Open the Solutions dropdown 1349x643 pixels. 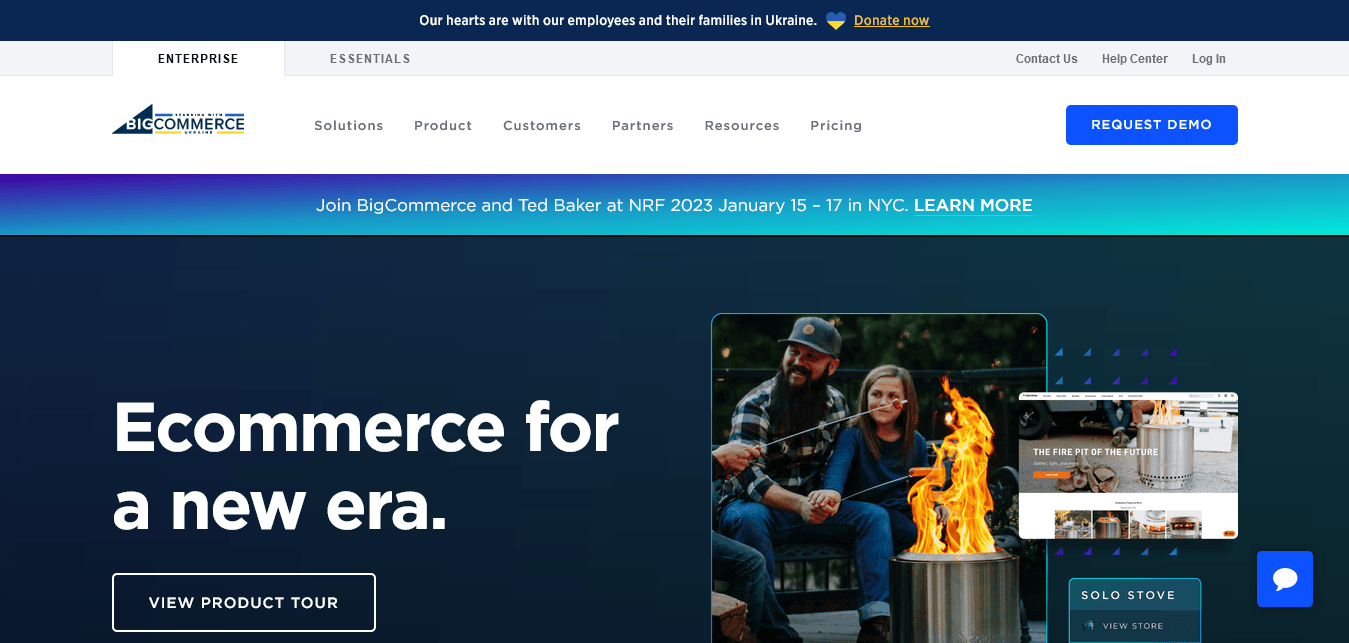[348, 125]
